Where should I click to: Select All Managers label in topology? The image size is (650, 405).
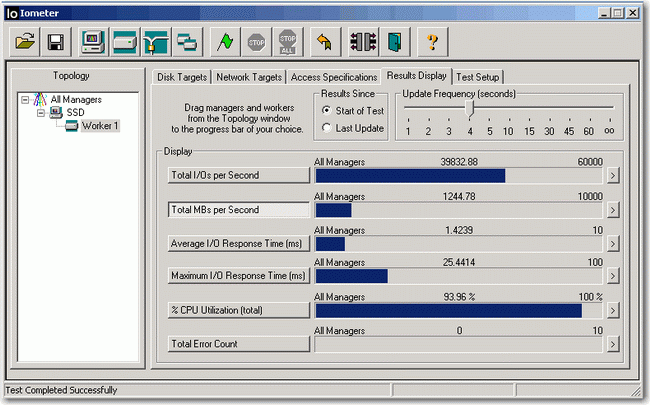tap(76, 99)
